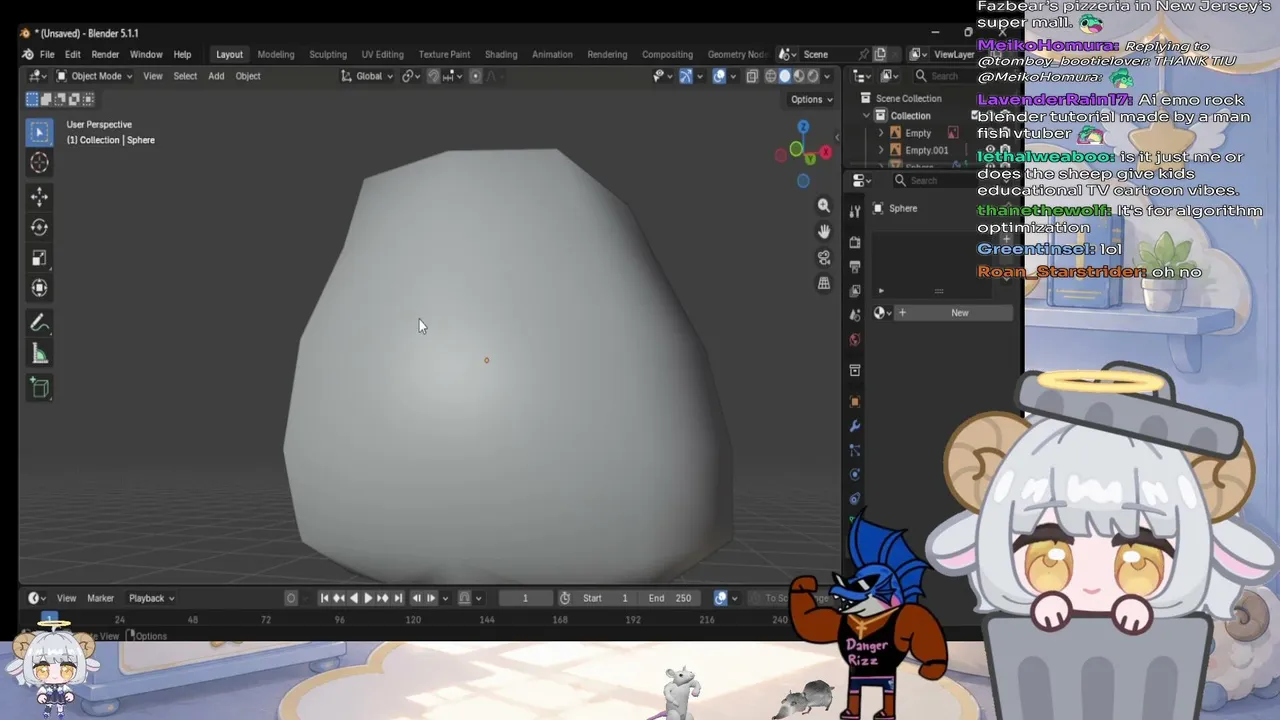Open the Help menu
Image resolution: width=1280 pixels, height=720 pixels.
coord(182,54)
